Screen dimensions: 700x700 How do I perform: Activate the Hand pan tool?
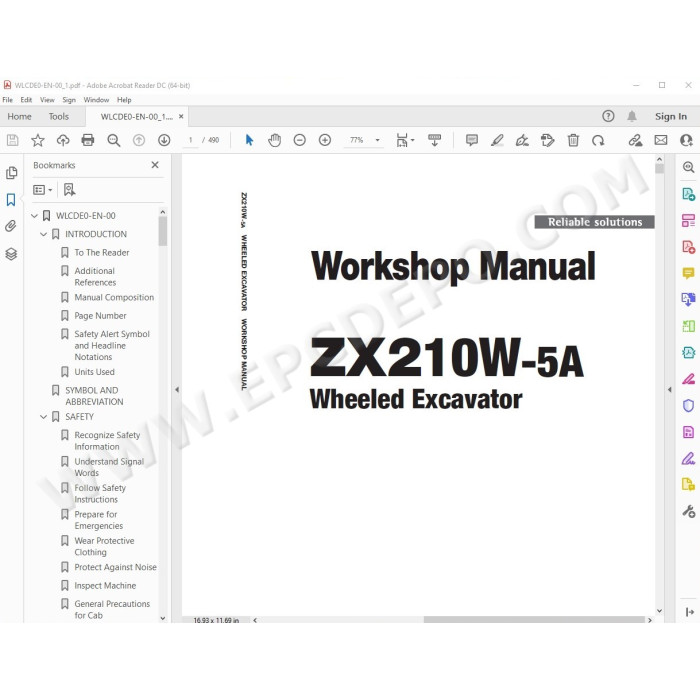(275, 140)
